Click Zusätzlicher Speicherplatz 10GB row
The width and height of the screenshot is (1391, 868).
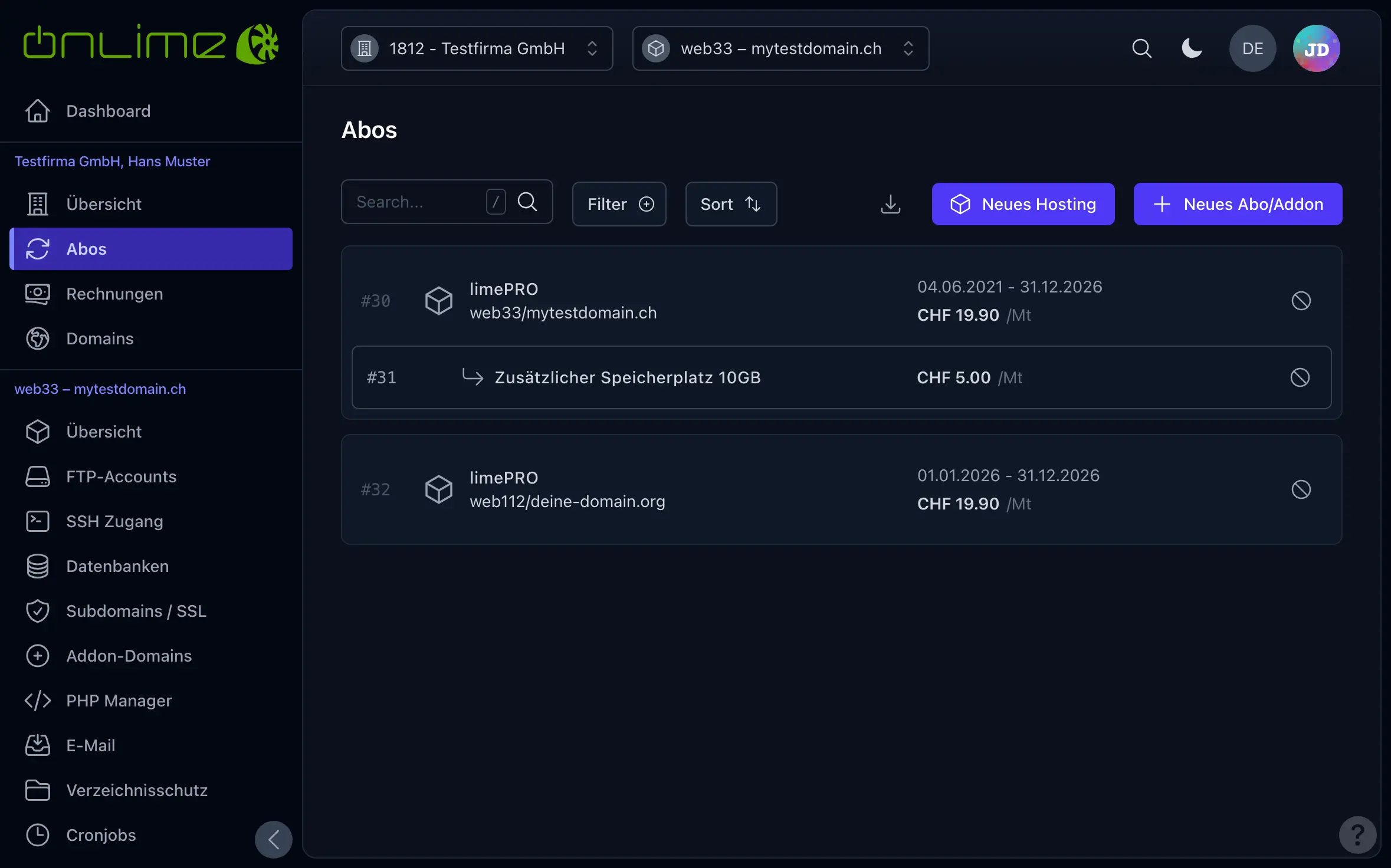pyautogui.click(x=841, y=377)
